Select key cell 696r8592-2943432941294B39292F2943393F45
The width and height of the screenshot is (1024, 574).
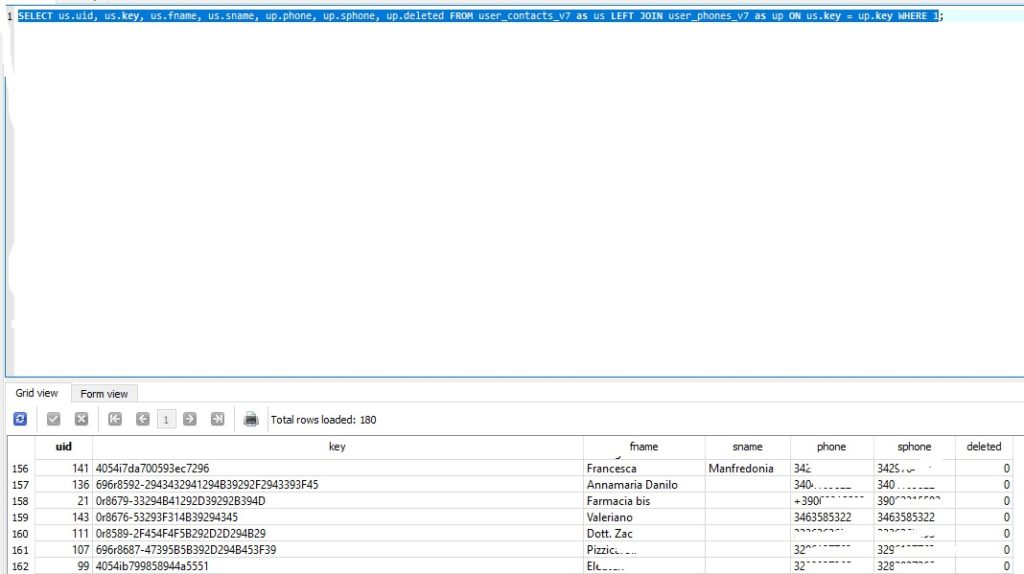pyautogui.click(x=338, y=485)
